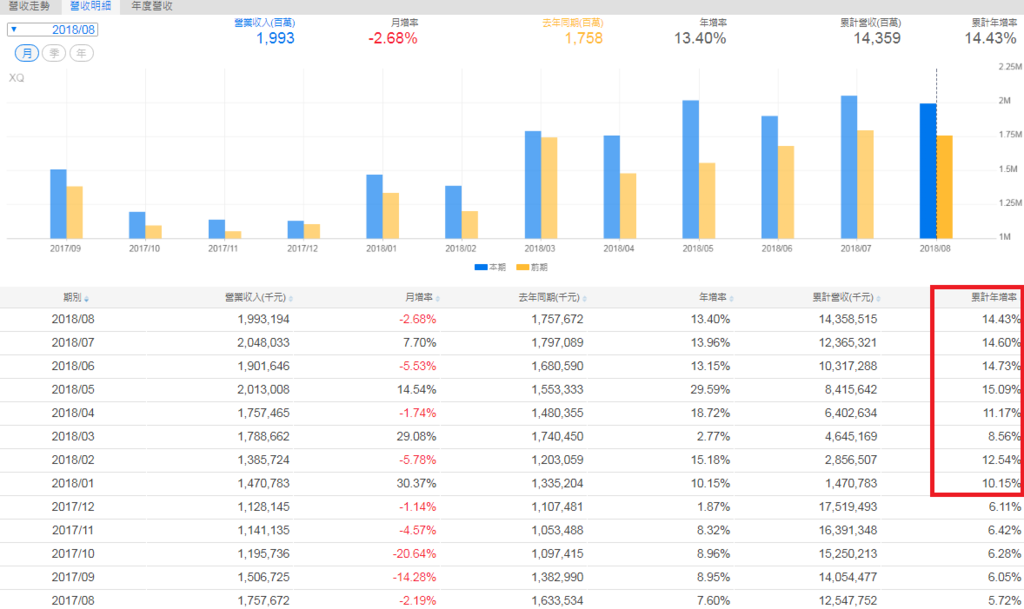
Task: Click the 7.70% monthly growth cell
Action: pyautogui.click(x=420, y=343)
